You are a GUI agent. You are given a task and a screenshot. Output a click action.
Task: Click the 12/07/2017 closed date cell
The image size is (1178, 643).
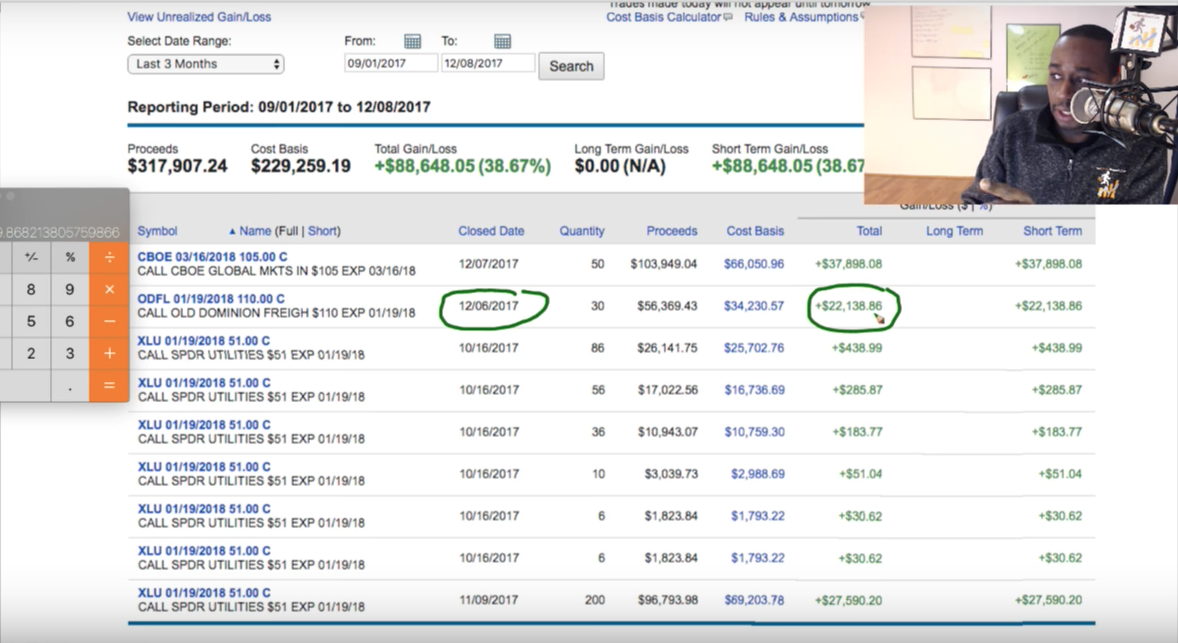(x=488, y=264)
